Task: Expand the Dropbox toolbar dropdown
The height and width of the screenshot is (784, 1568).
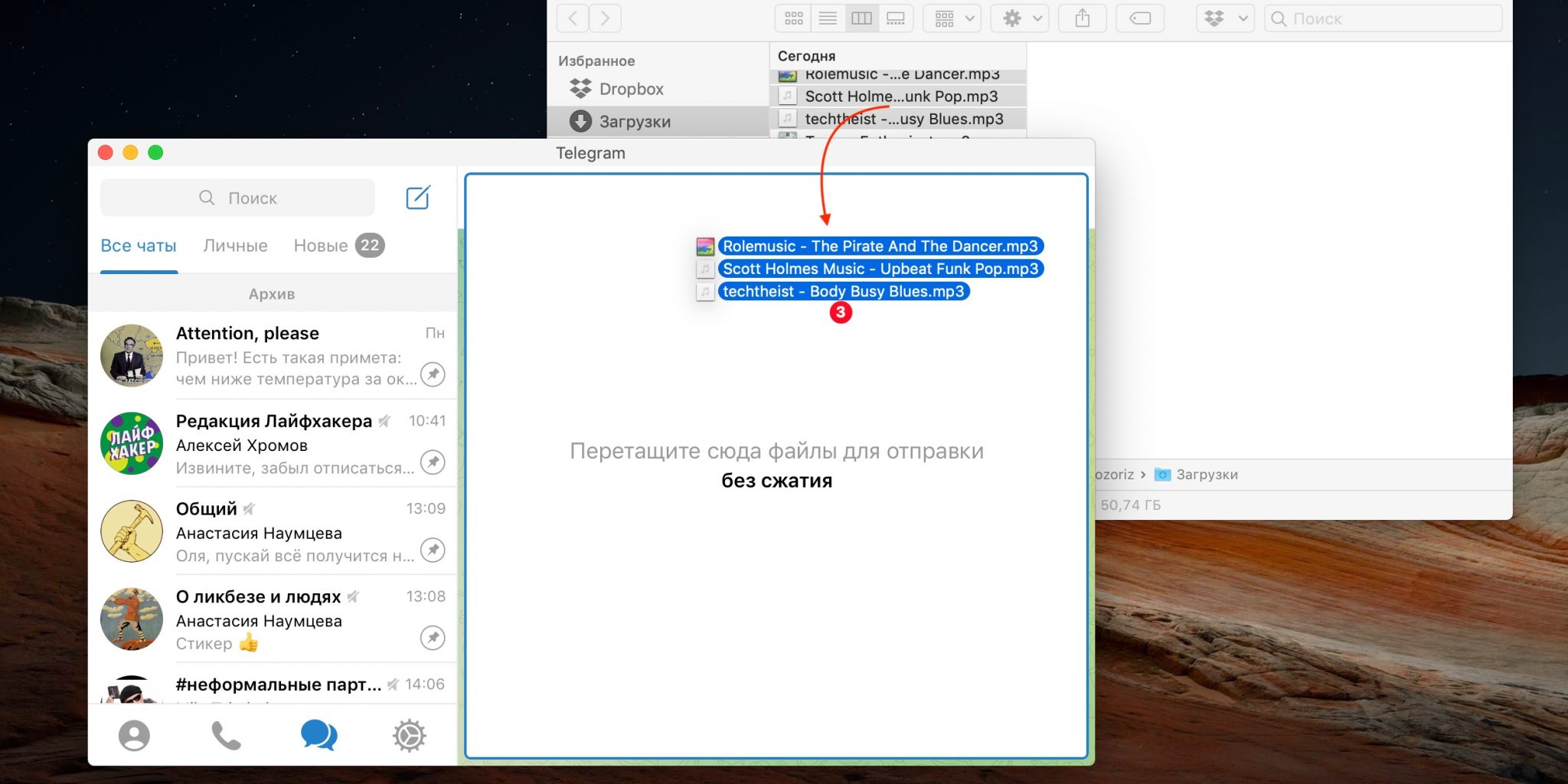Action: coord(1224,18)
